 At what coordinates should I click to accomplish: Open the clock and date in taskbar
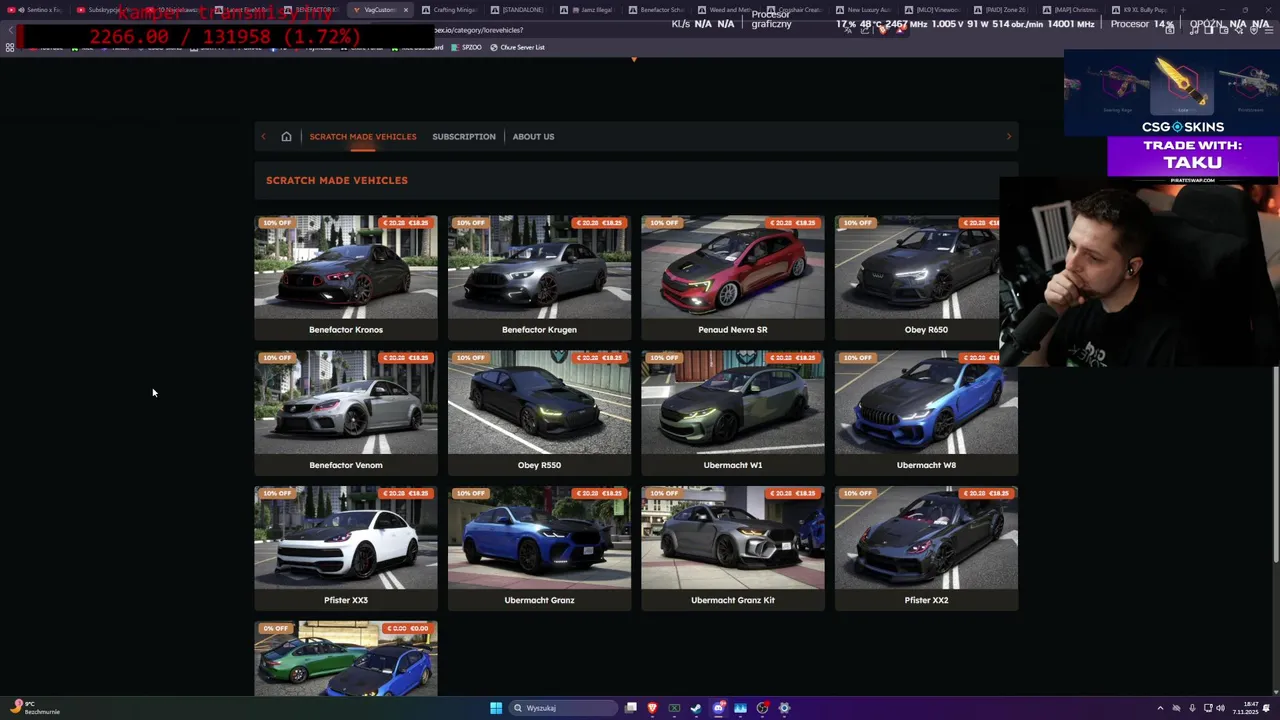(x=1245, y=708)
